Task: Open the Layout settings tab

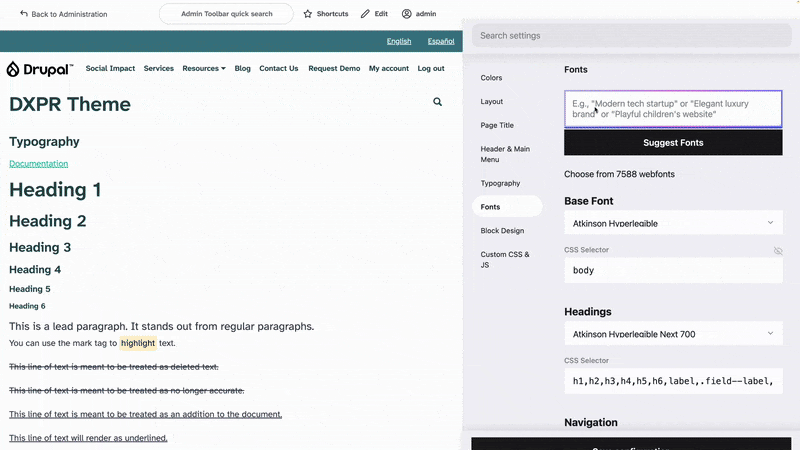Action: (x=492, y=102)
